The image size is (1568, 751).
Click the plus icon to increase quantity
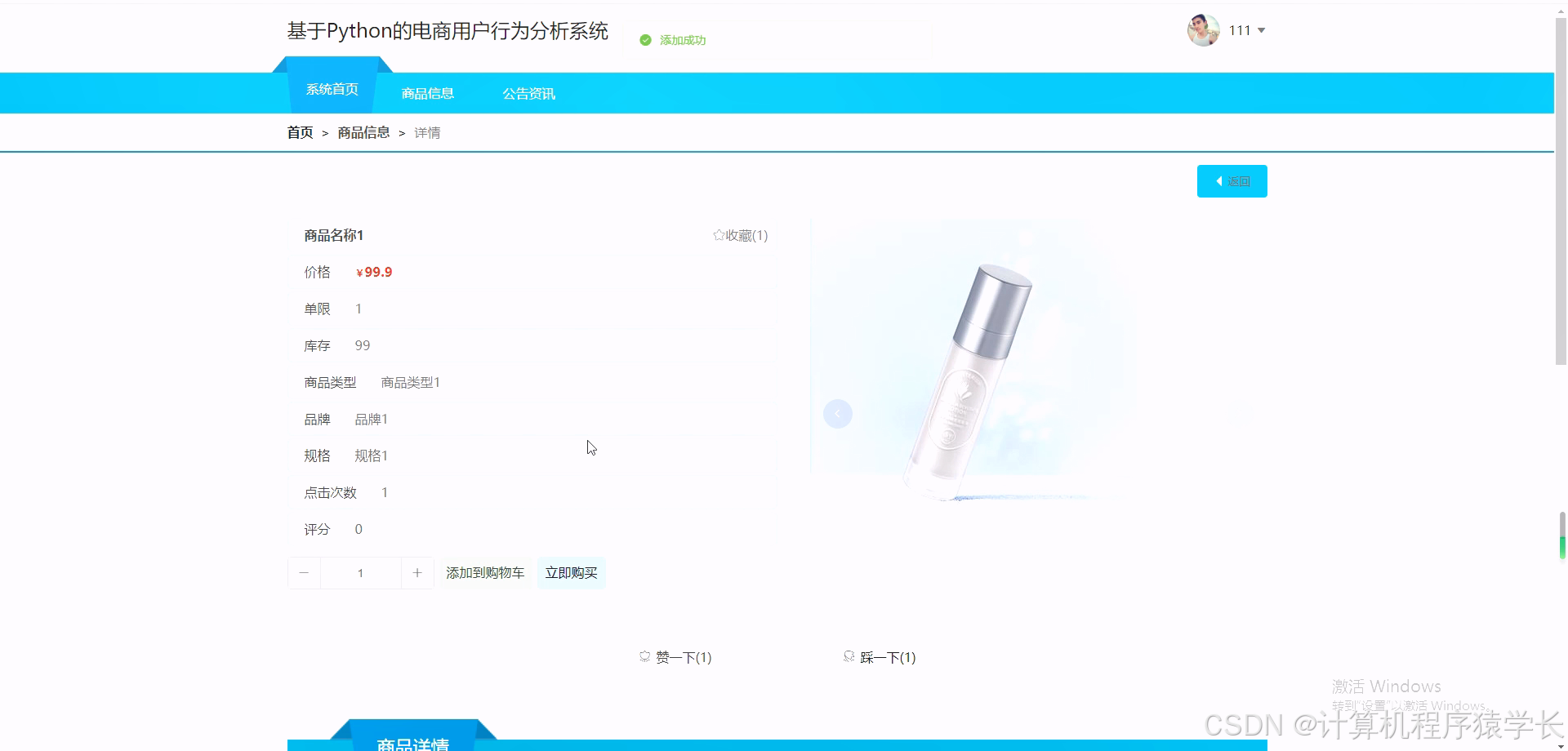click(x=417, y=572)
